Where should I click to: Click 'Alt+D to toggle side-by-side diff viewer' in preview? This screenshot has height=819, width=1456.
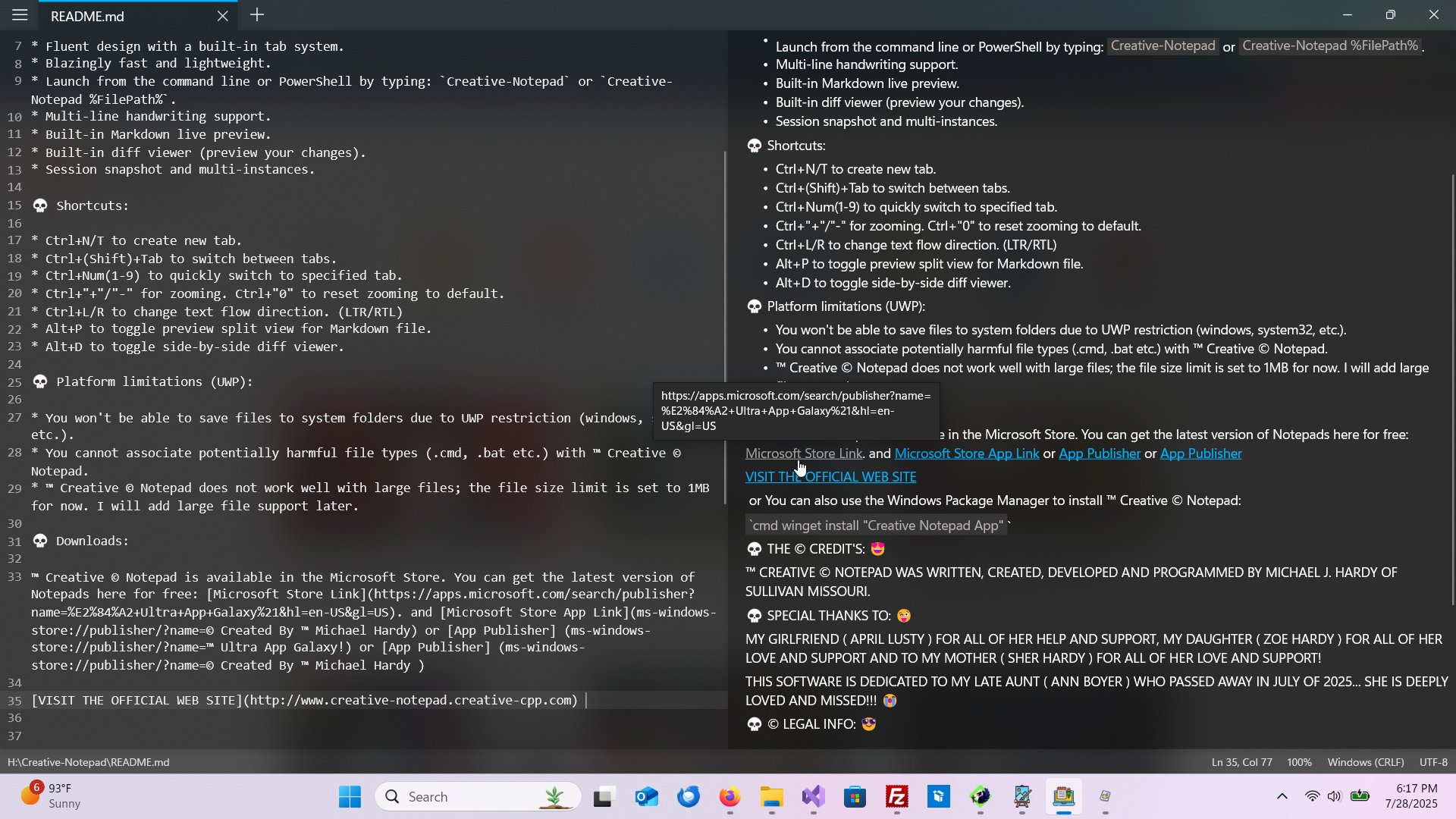pos(893,283)
